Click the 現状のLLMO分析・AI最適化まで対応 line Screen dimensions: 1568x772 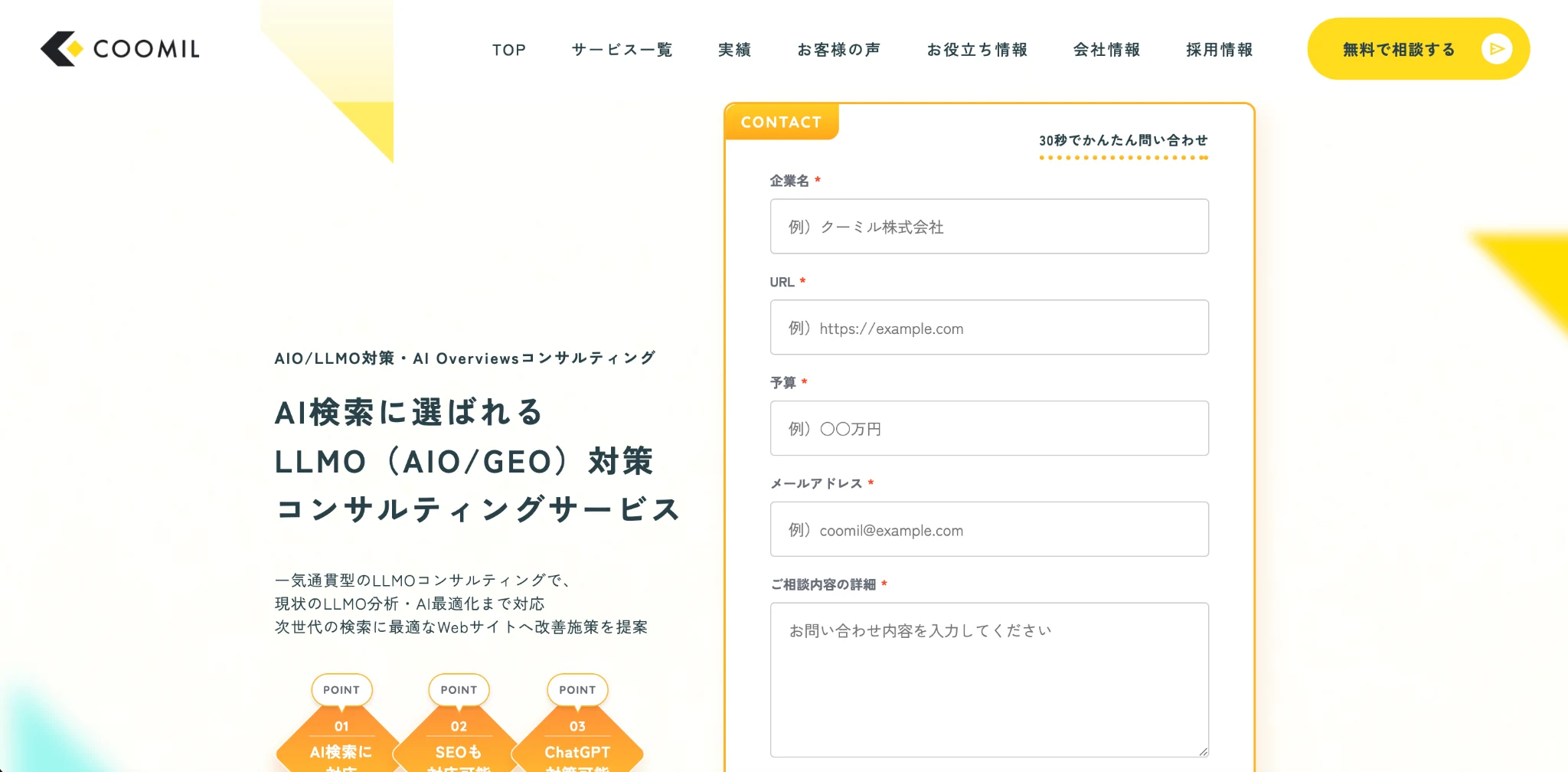point(410,604)
